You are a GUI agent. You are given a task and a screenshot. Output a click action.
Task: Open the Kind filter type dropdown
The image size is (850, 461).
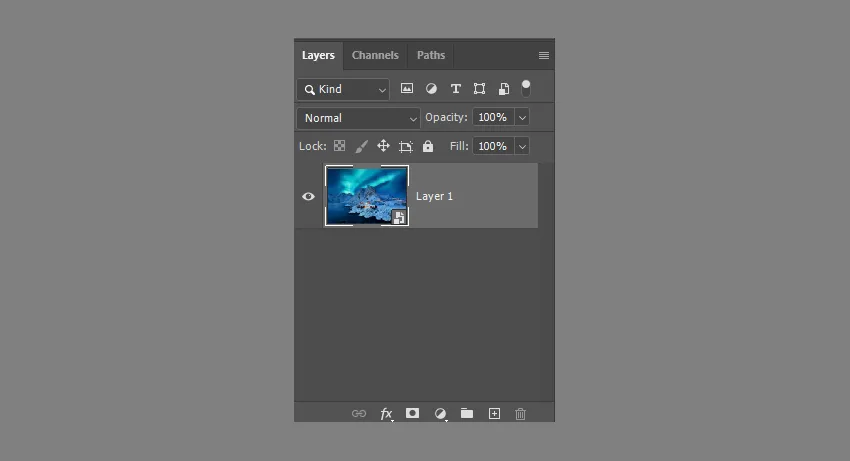click(343, 89)
